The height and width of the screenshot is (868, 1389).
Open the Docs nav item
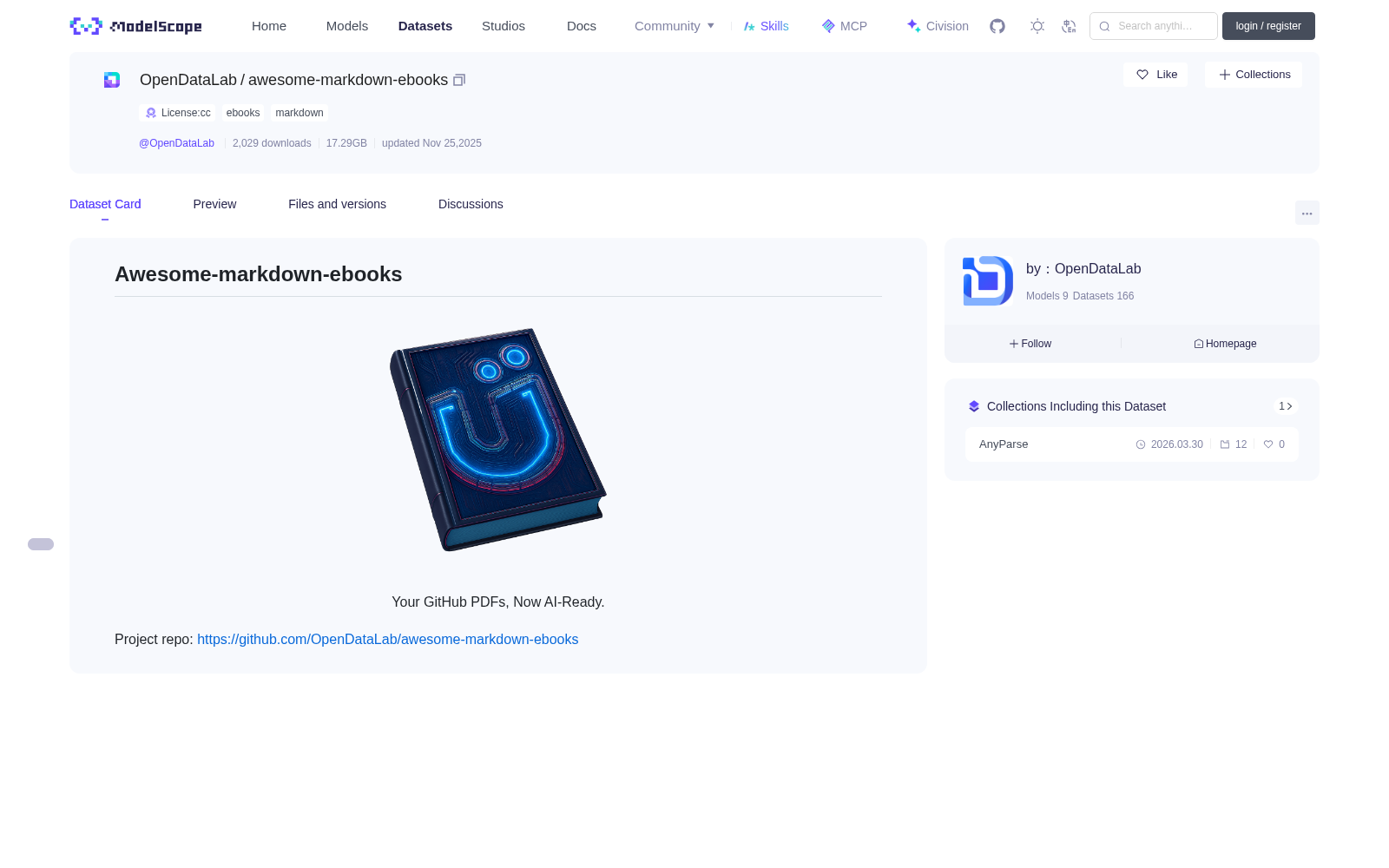point(582,26)
